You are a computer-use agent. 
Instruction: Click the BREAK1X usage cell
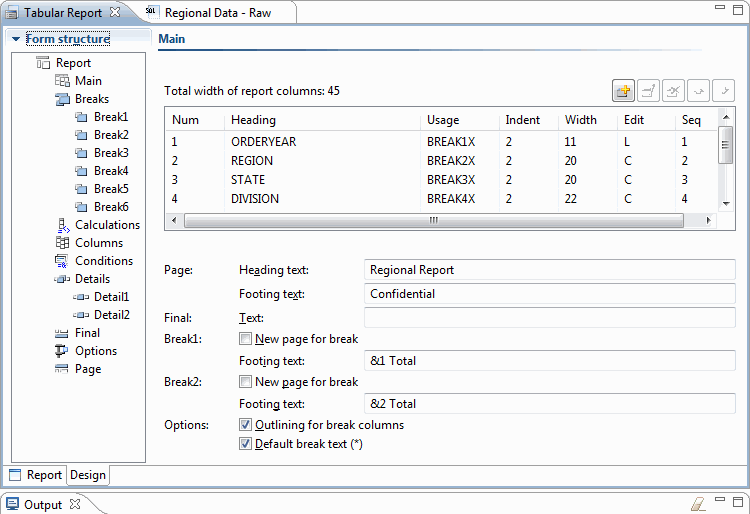(x=451, y=142)
